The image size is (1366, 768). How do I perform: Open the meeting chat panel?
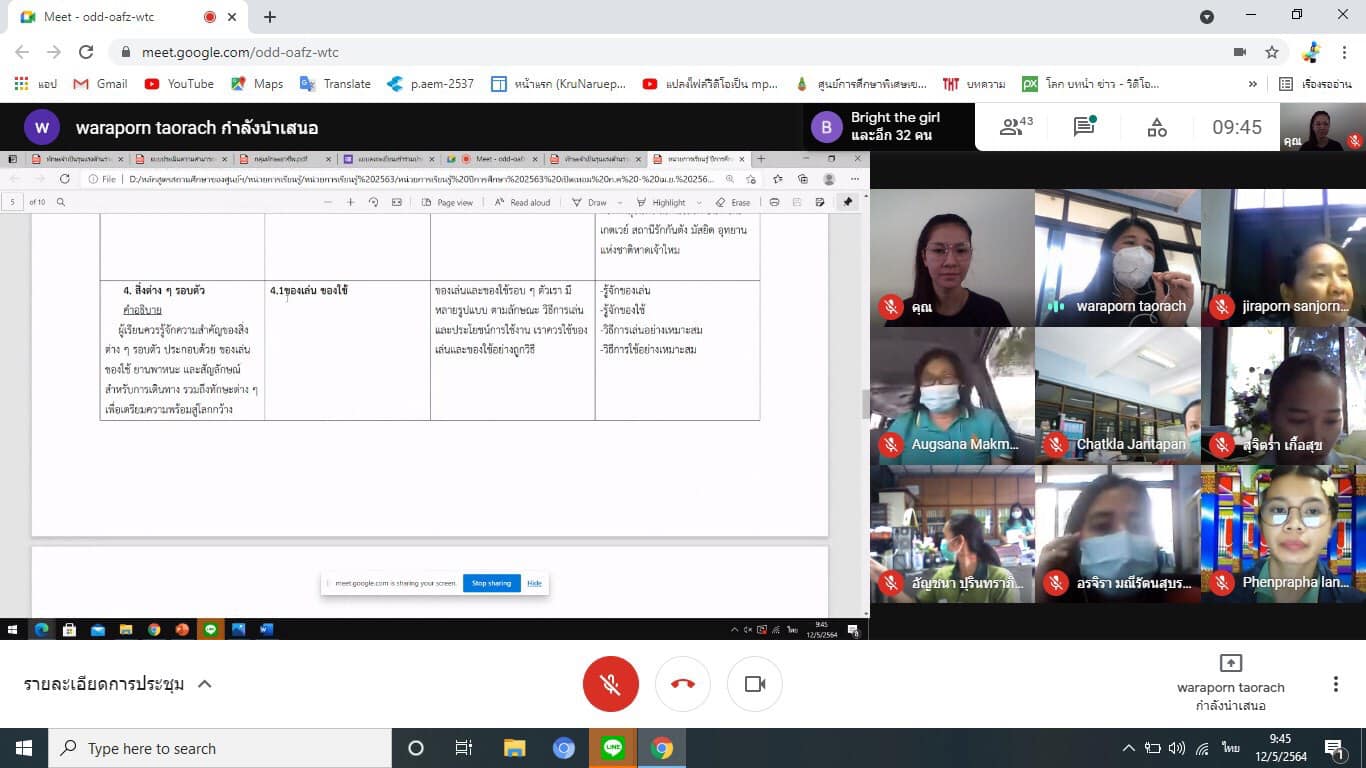tap(1084, 127)
